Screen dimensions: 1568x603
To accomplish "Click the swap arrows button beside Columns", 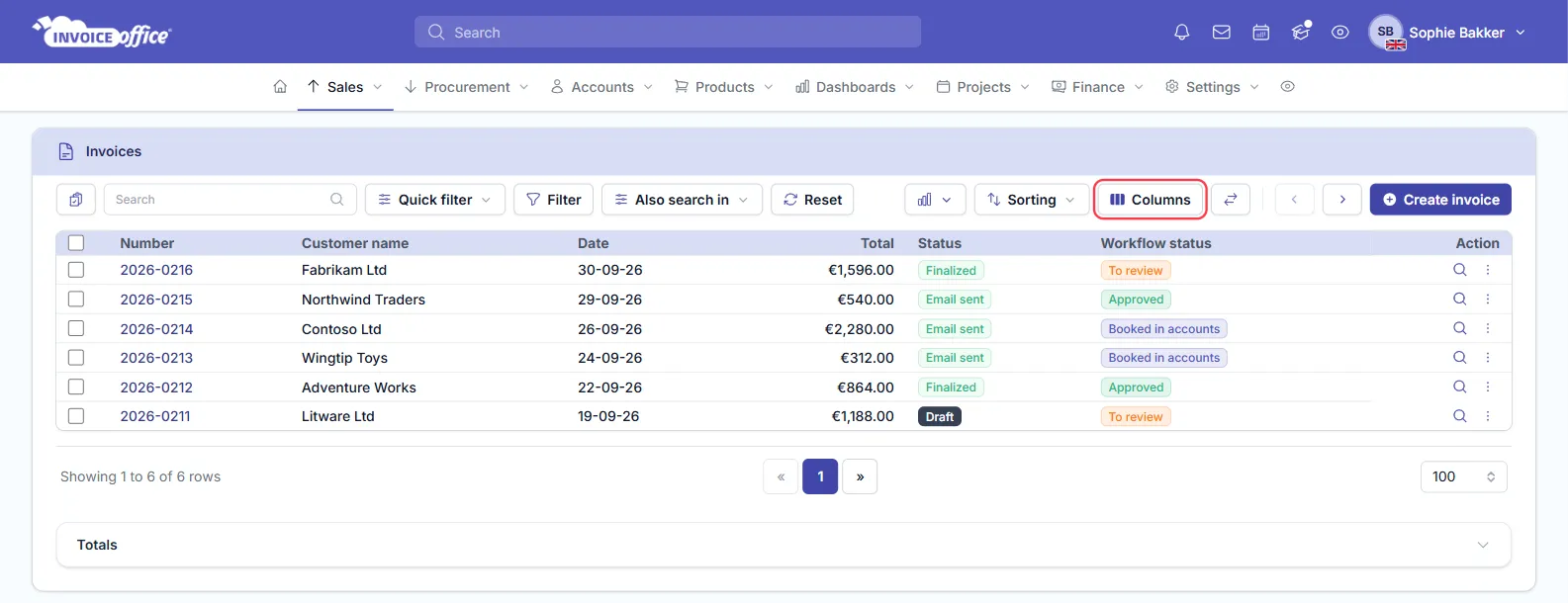I will [x=1231, y=200].
